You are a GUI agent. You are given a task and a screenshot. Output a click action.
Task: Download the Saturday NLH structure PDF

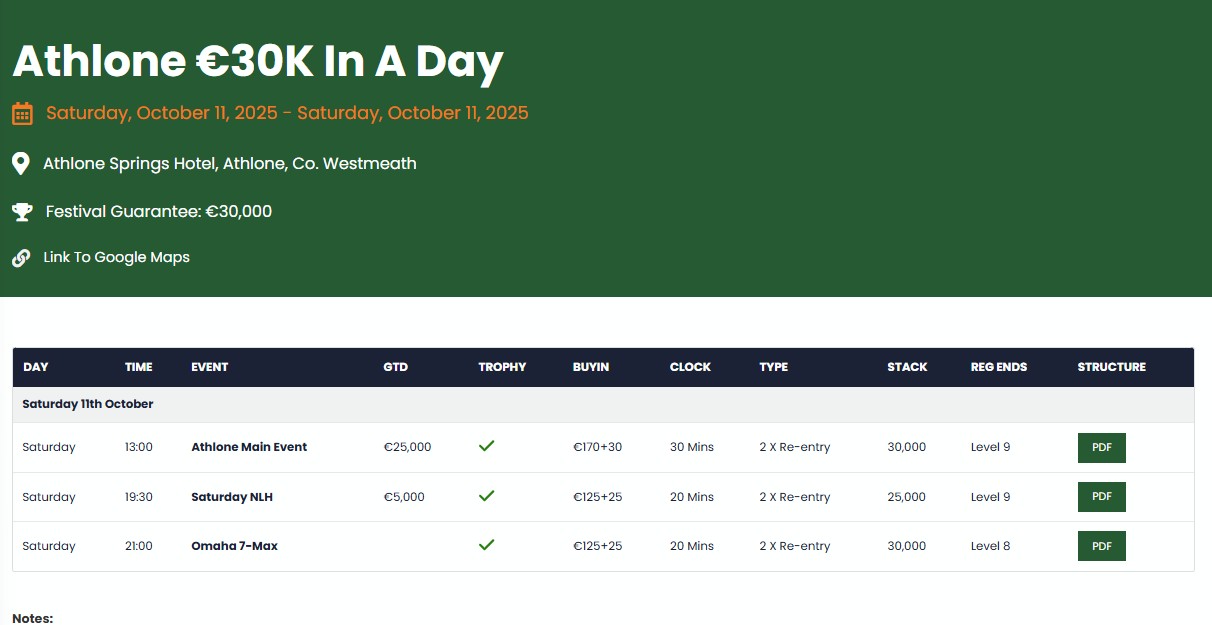[x=1101, y=497]
